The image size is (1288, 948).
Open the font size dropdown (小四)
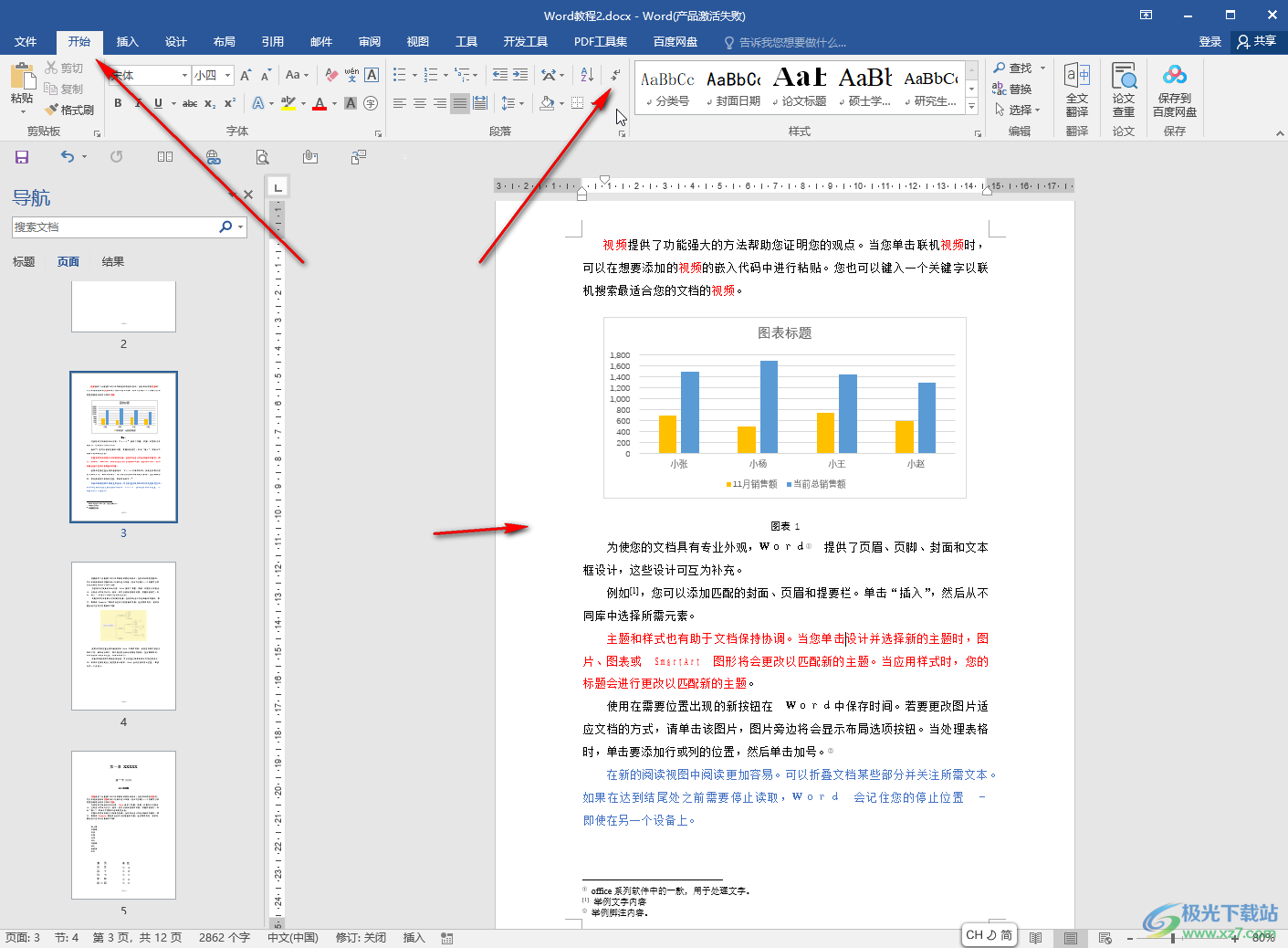click(228, 75)
